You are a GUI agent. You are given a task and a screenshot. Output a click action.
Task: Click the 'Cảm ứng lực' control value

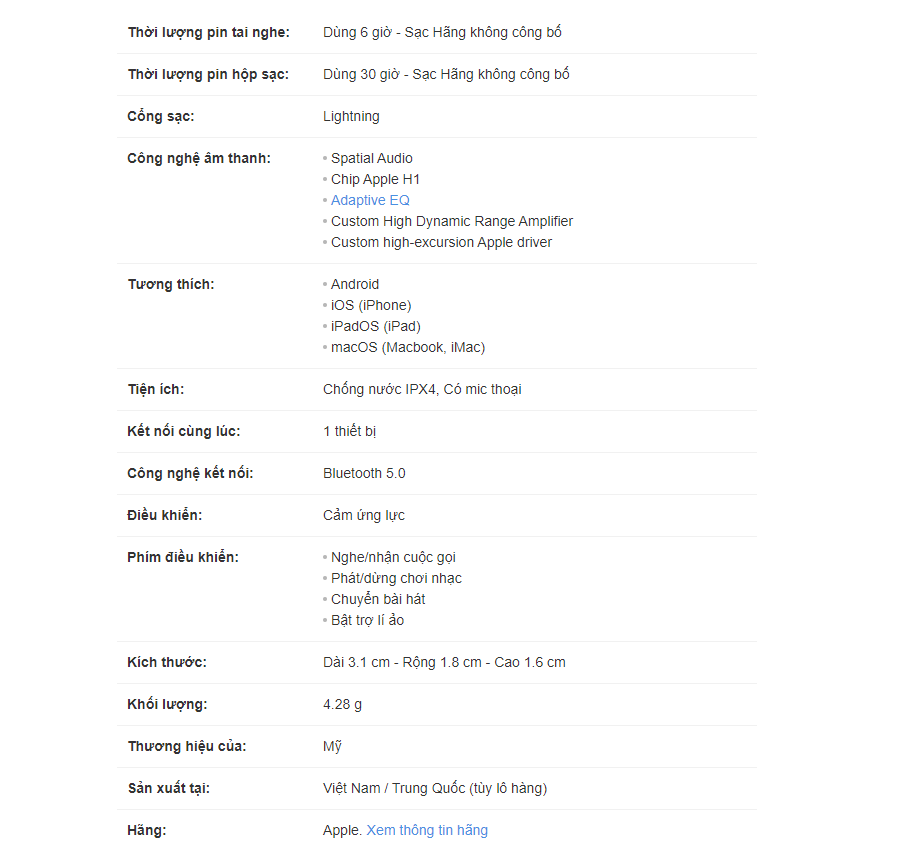(x=364, y=515)
